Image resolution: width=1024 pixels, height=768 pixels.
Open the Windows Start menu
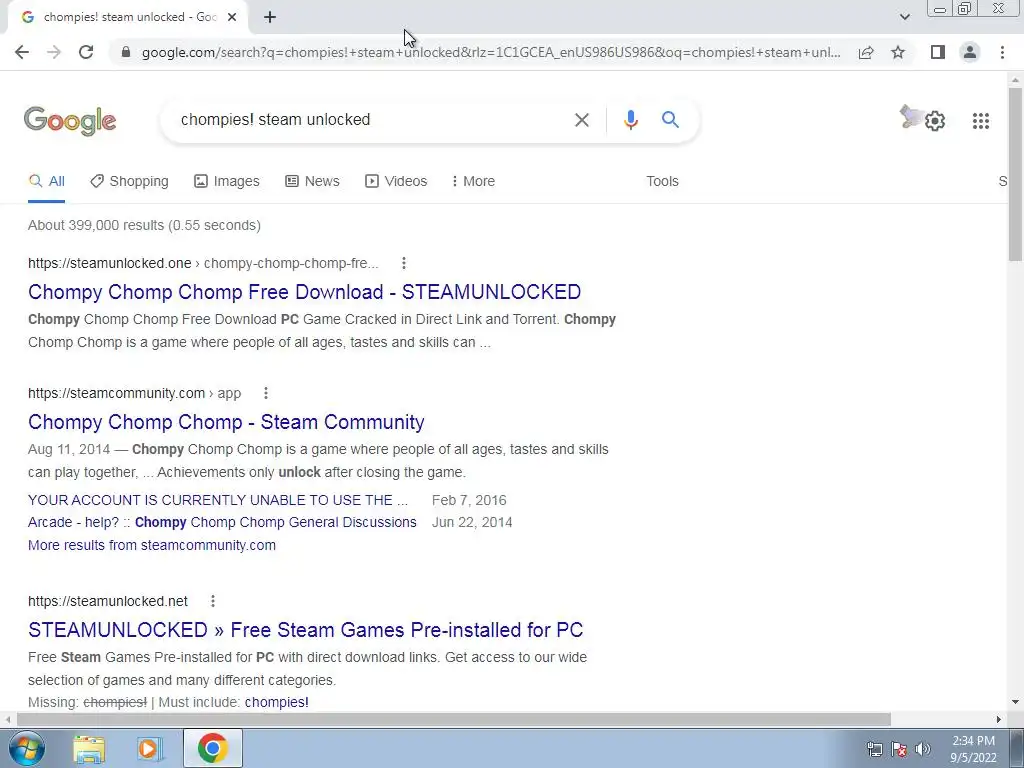(27, 748)
